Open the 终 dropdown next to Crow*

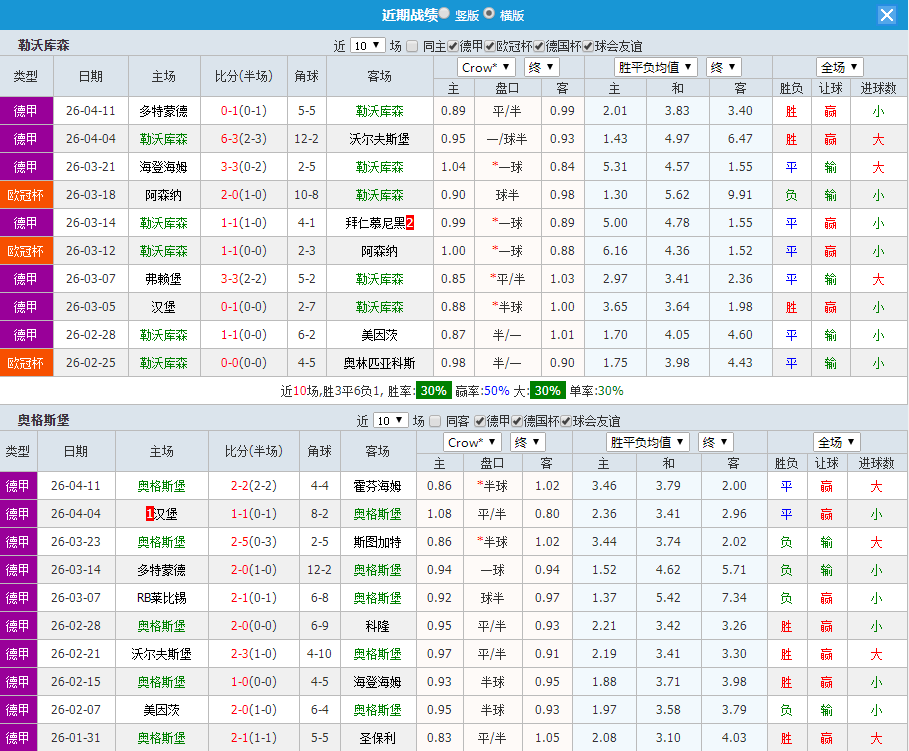540,67
